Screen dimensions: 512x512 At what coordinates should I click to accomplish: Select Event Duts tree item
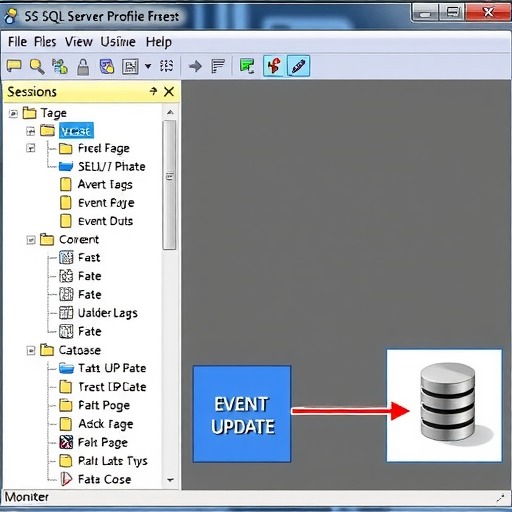105,221
